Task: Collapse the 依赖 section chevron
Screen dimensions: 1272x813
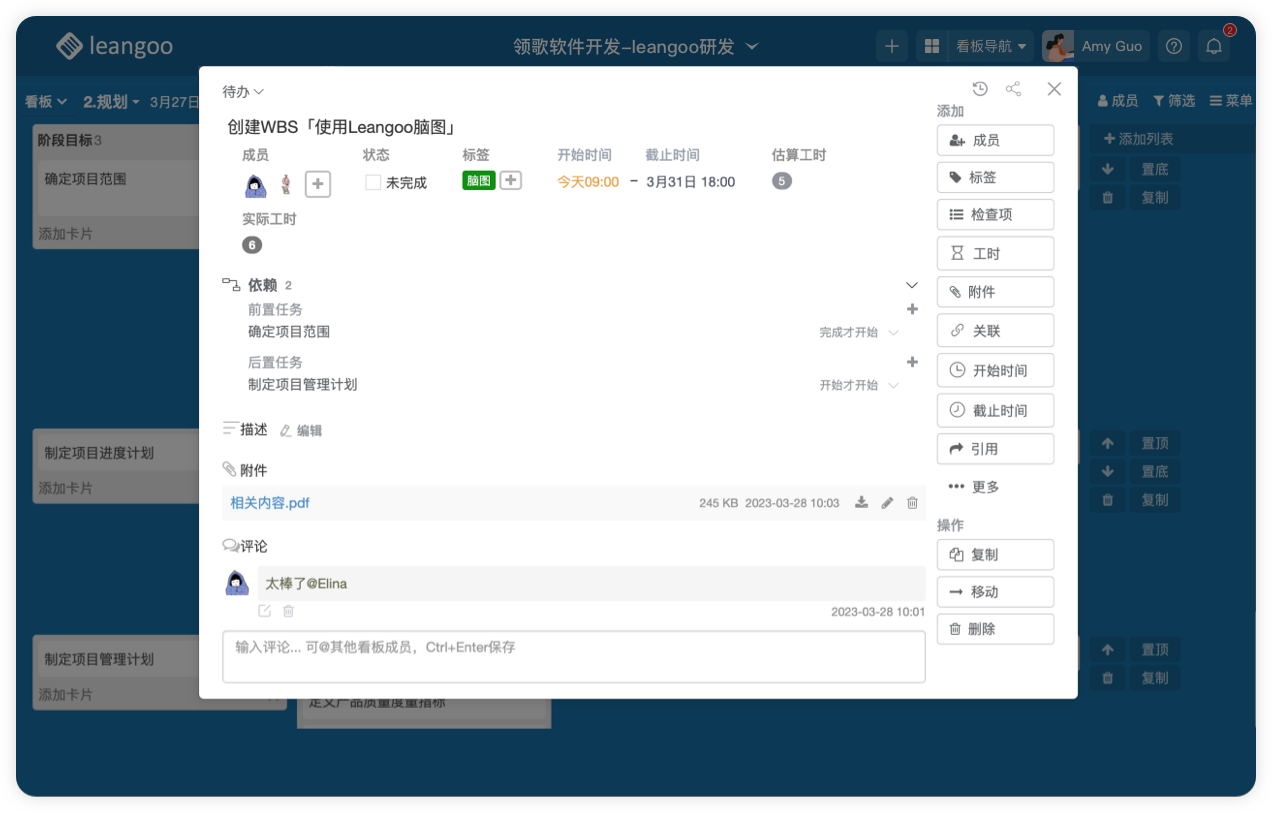Action: click(911, 285)
